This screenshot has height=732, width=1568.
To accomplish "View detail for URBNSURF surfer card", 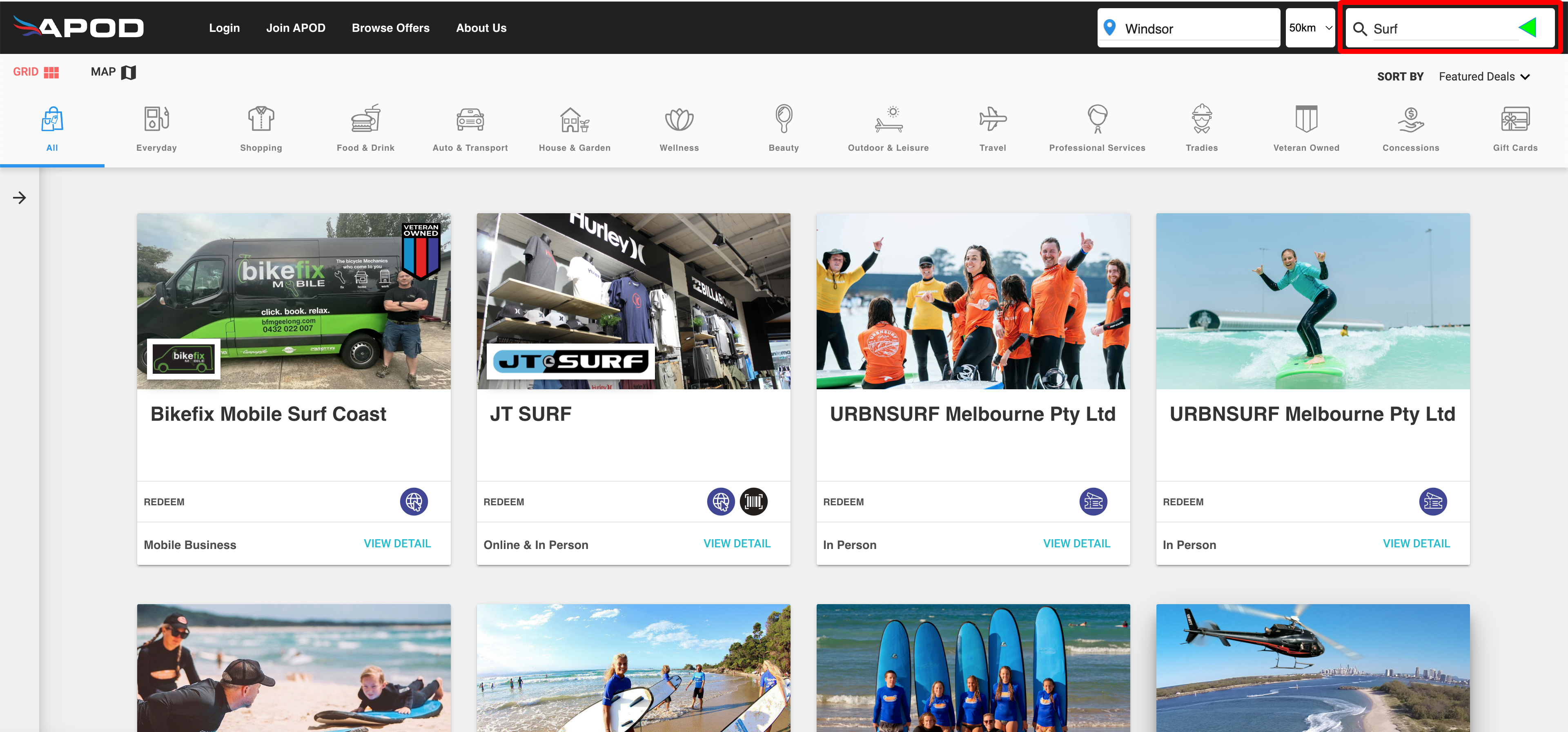I will coord(1416,544).
